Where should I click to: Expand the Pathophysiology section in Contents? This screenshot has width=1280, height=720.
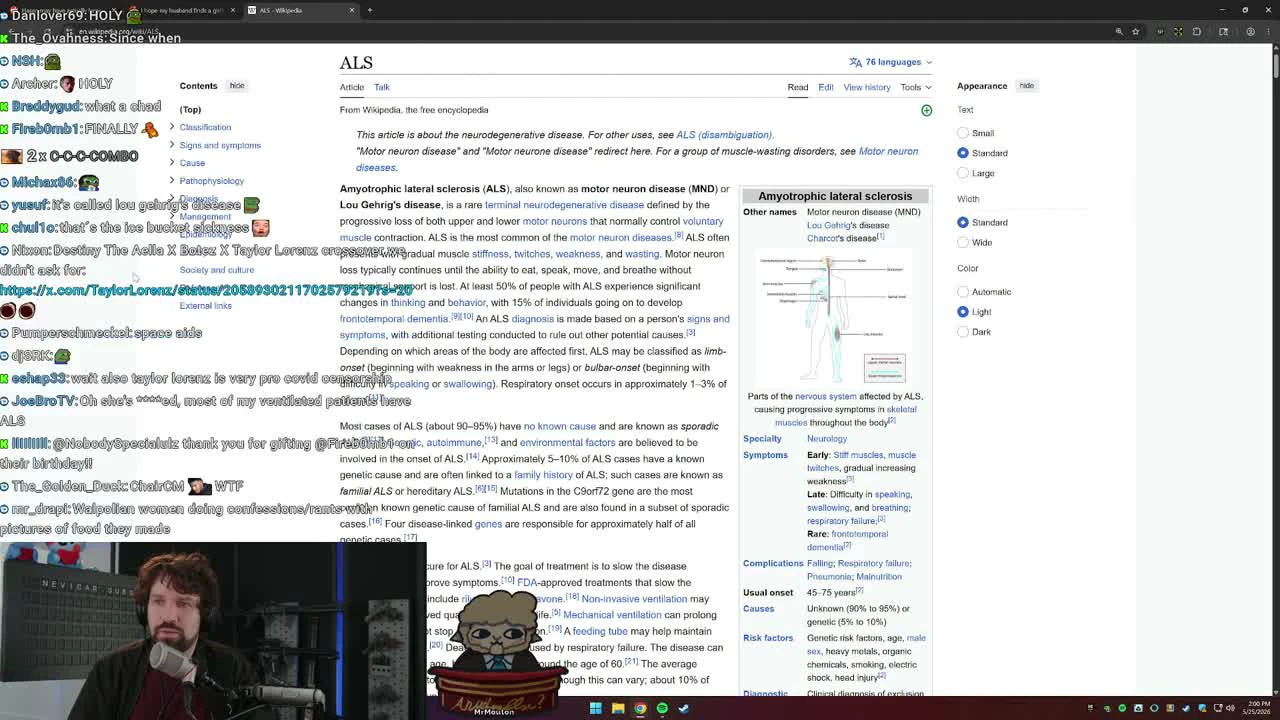tap(172, 181)
